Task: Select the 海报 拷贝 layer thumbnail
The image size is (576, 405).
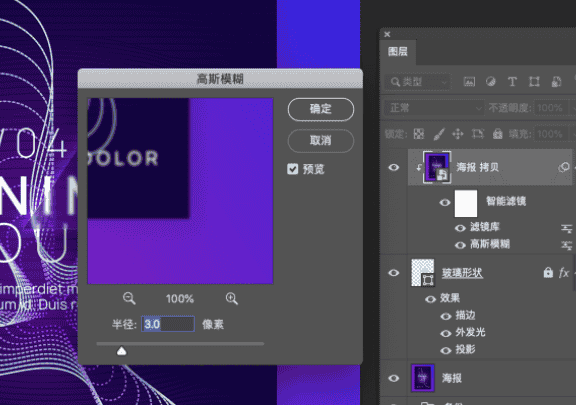Action: click(x=437, y=167)
